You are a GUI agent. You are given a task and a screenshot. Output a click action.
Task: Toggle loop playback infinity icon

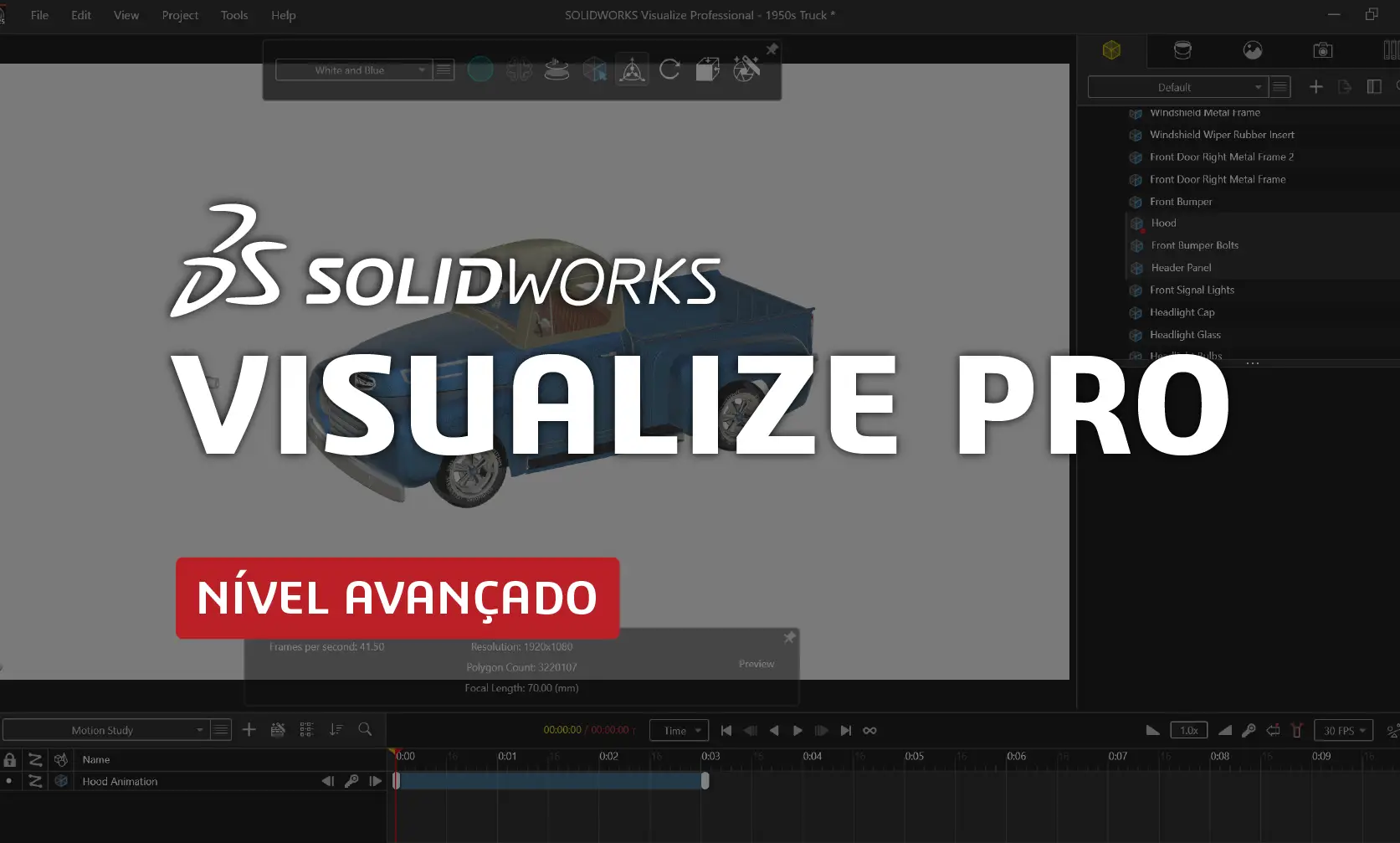tap(869, 731)
